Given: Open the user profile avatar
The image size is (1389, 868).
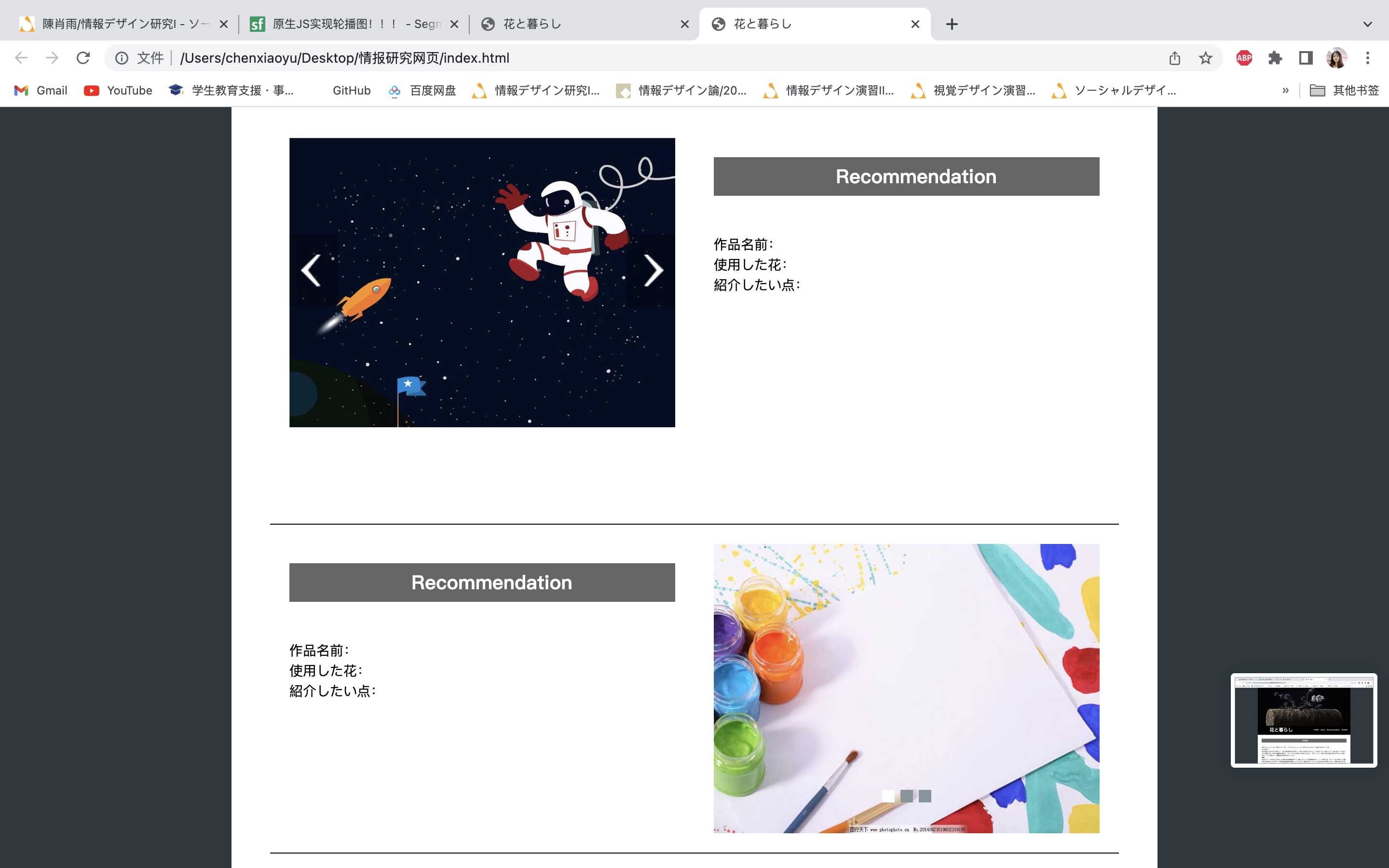Looking at the screenshot, I should click(1337, 58).
